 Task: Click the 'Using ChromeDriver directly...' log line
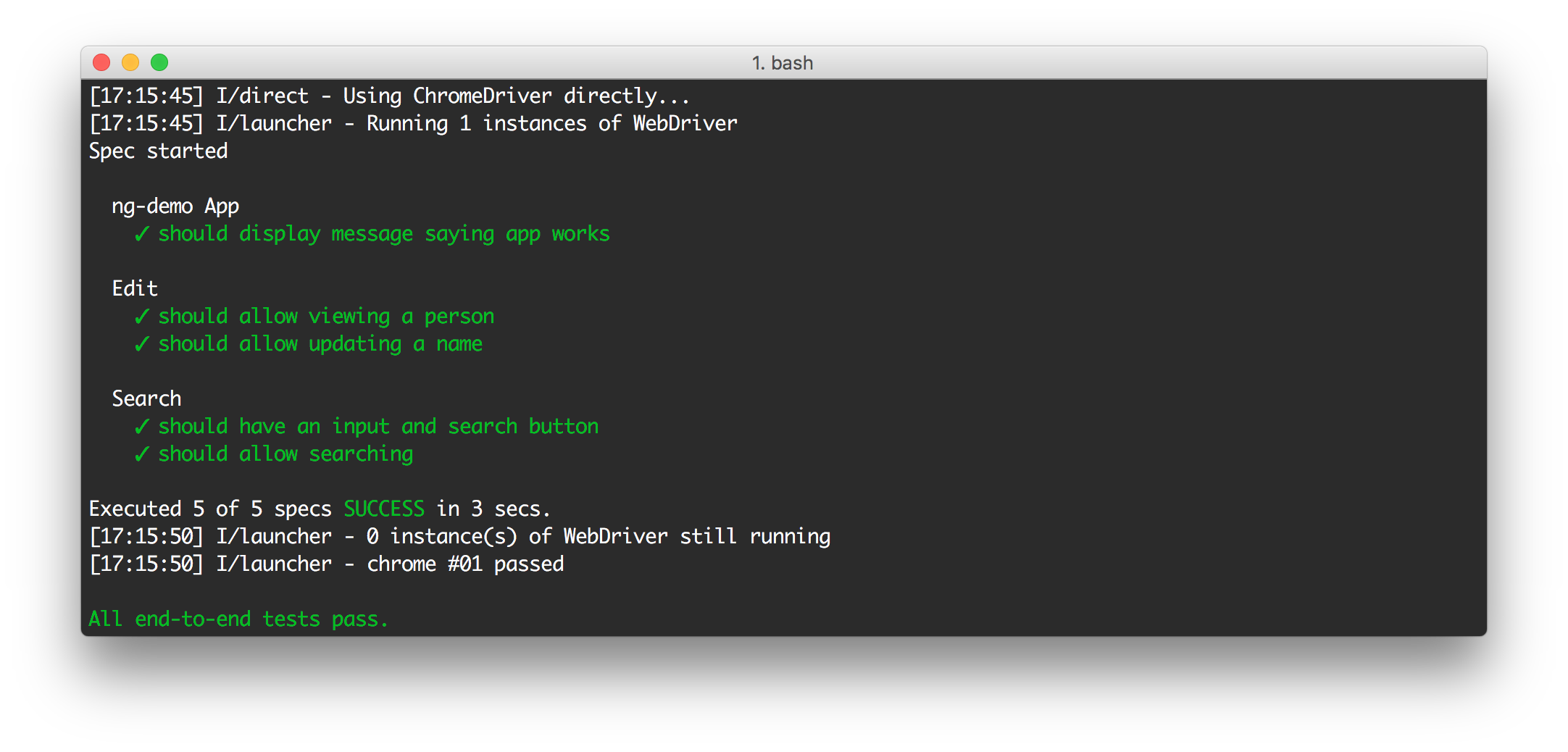[x=389, y=96]
